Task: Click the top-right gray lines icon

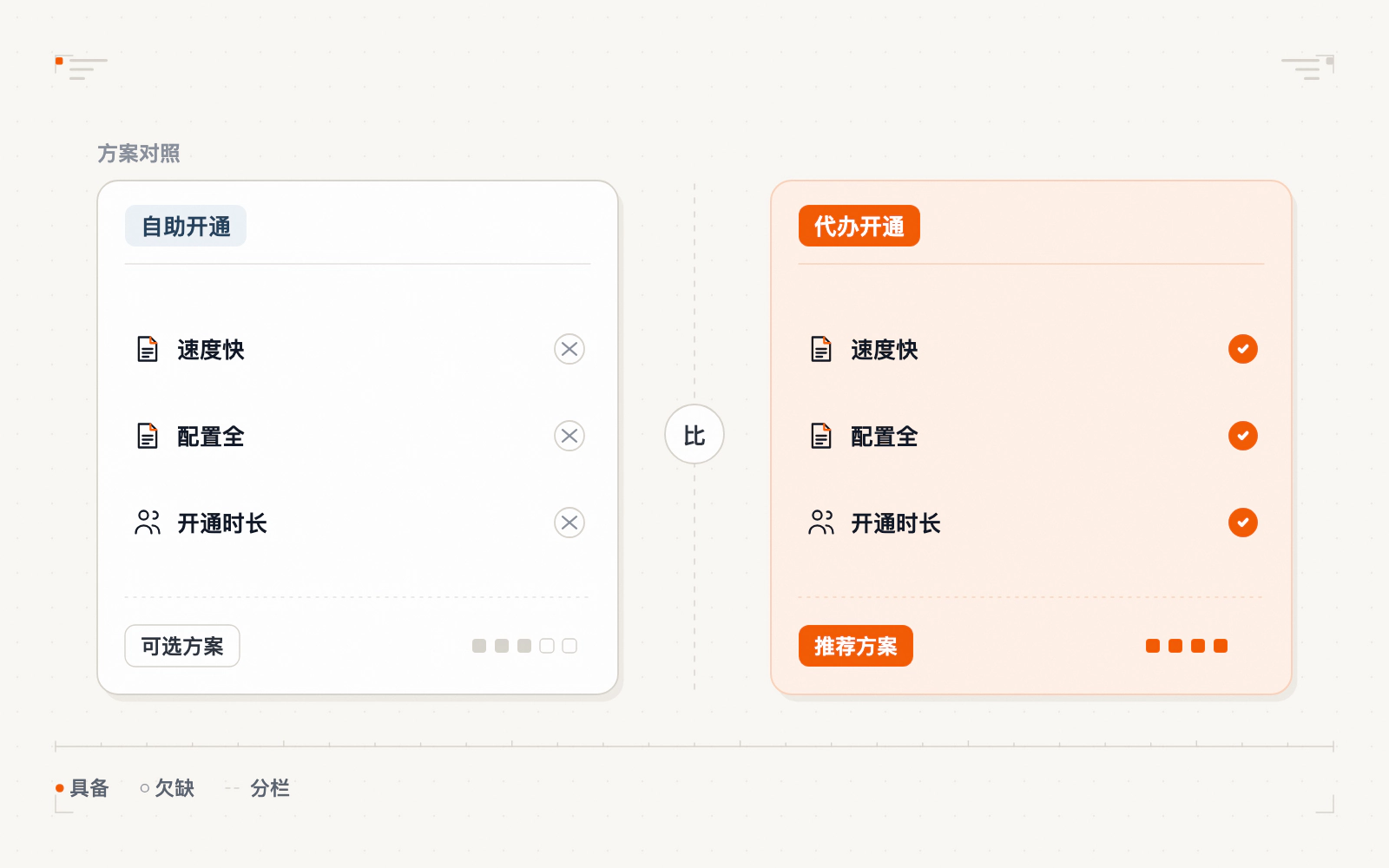Action: point(1307,68)
